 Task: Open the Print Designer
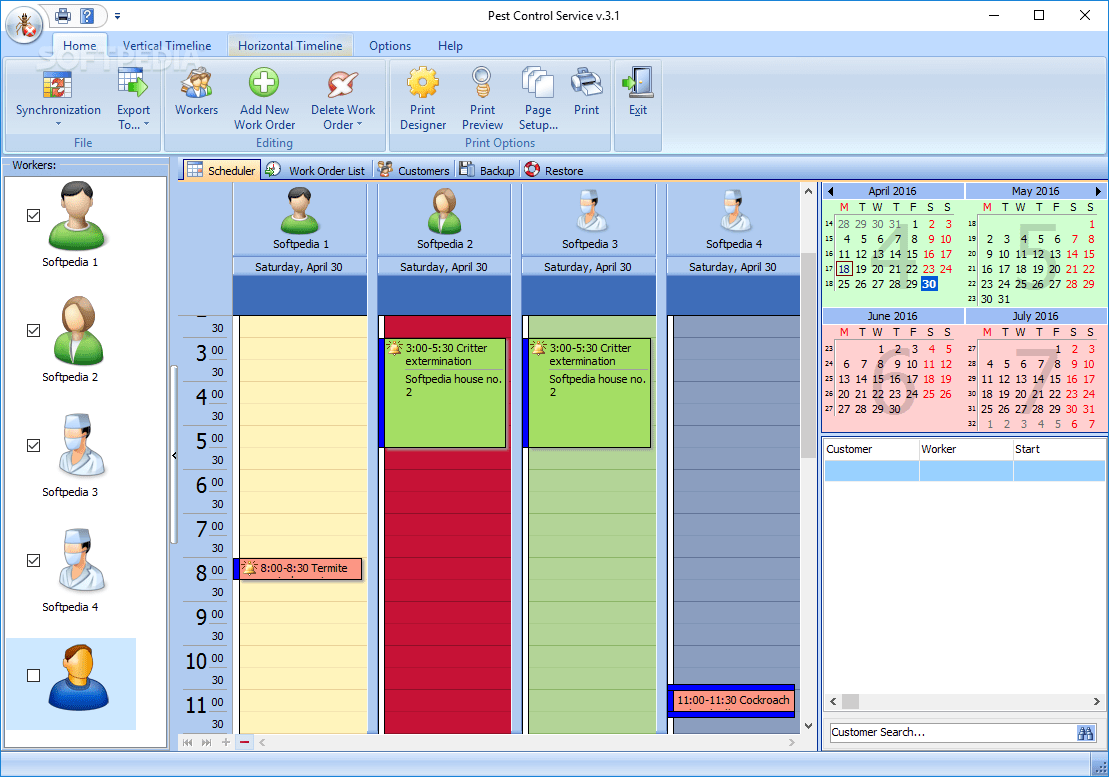(x=423, y=99)
